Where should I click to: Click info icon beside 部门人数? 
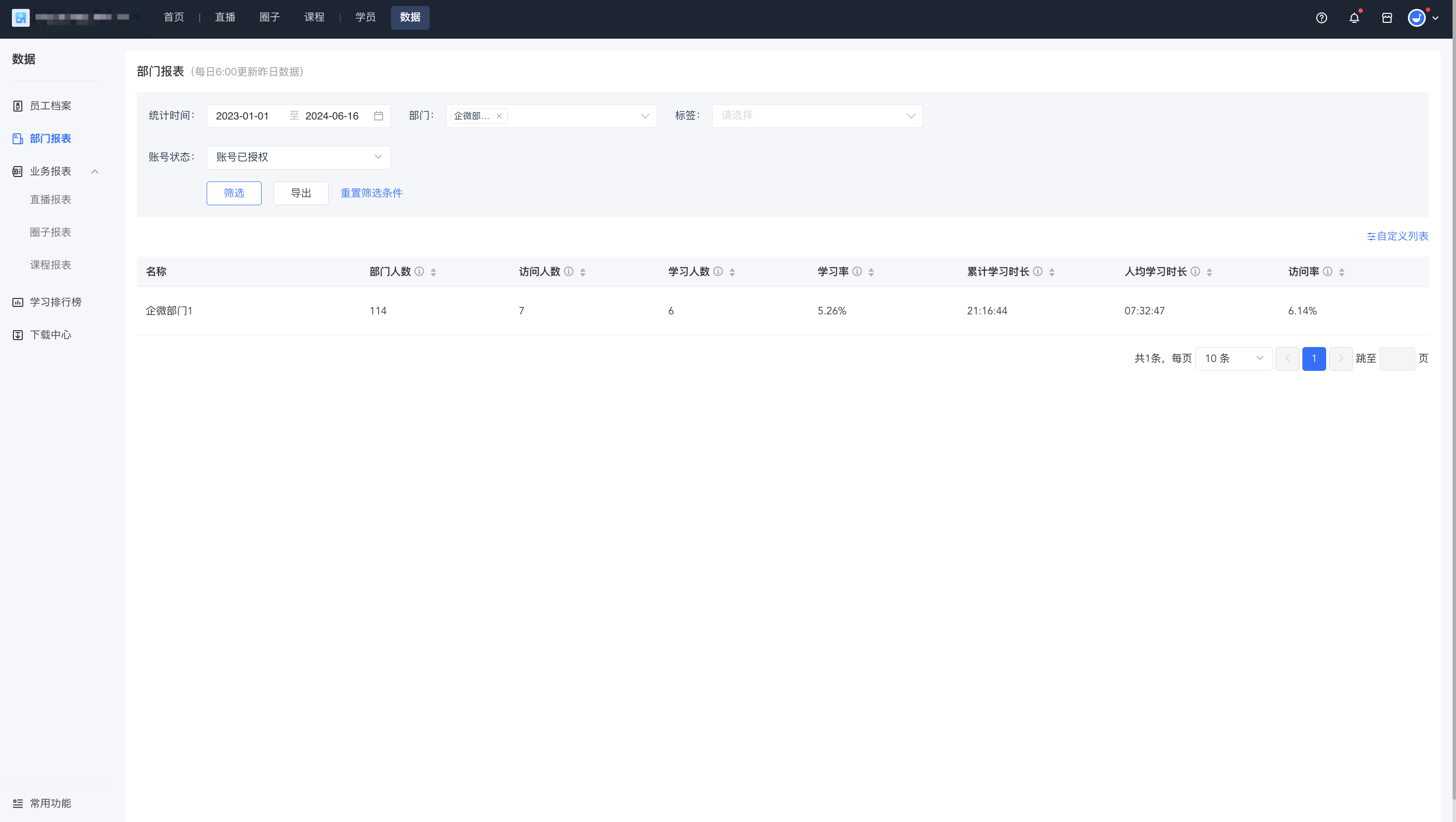(x=419, y=271)
